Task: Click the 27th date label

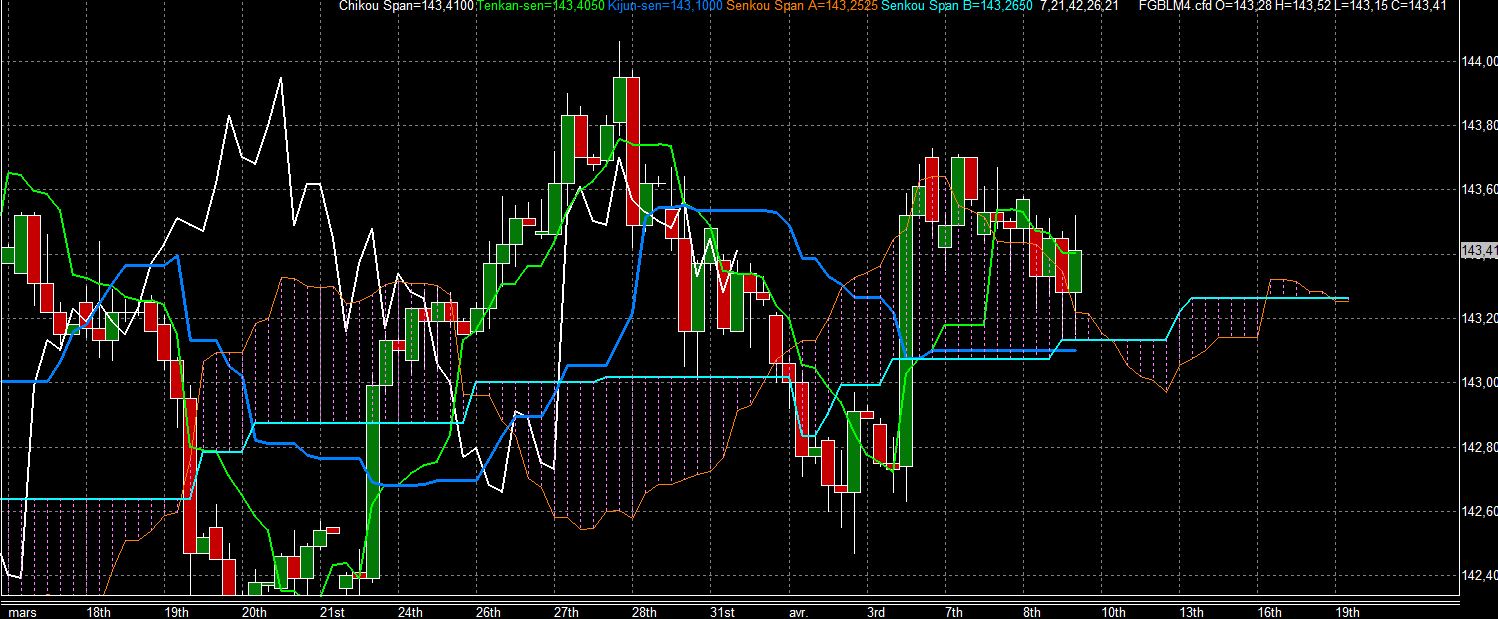Action: (566, 612)
